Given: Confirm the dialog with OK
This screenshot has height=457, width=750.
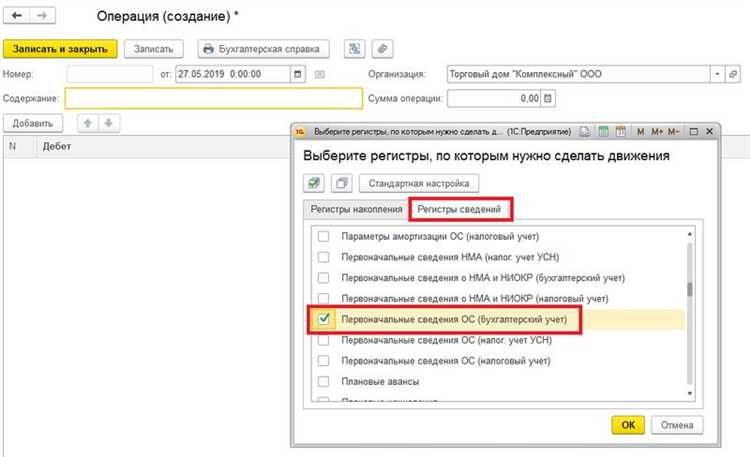Looking at the screenshot, I should click(628, 425).
